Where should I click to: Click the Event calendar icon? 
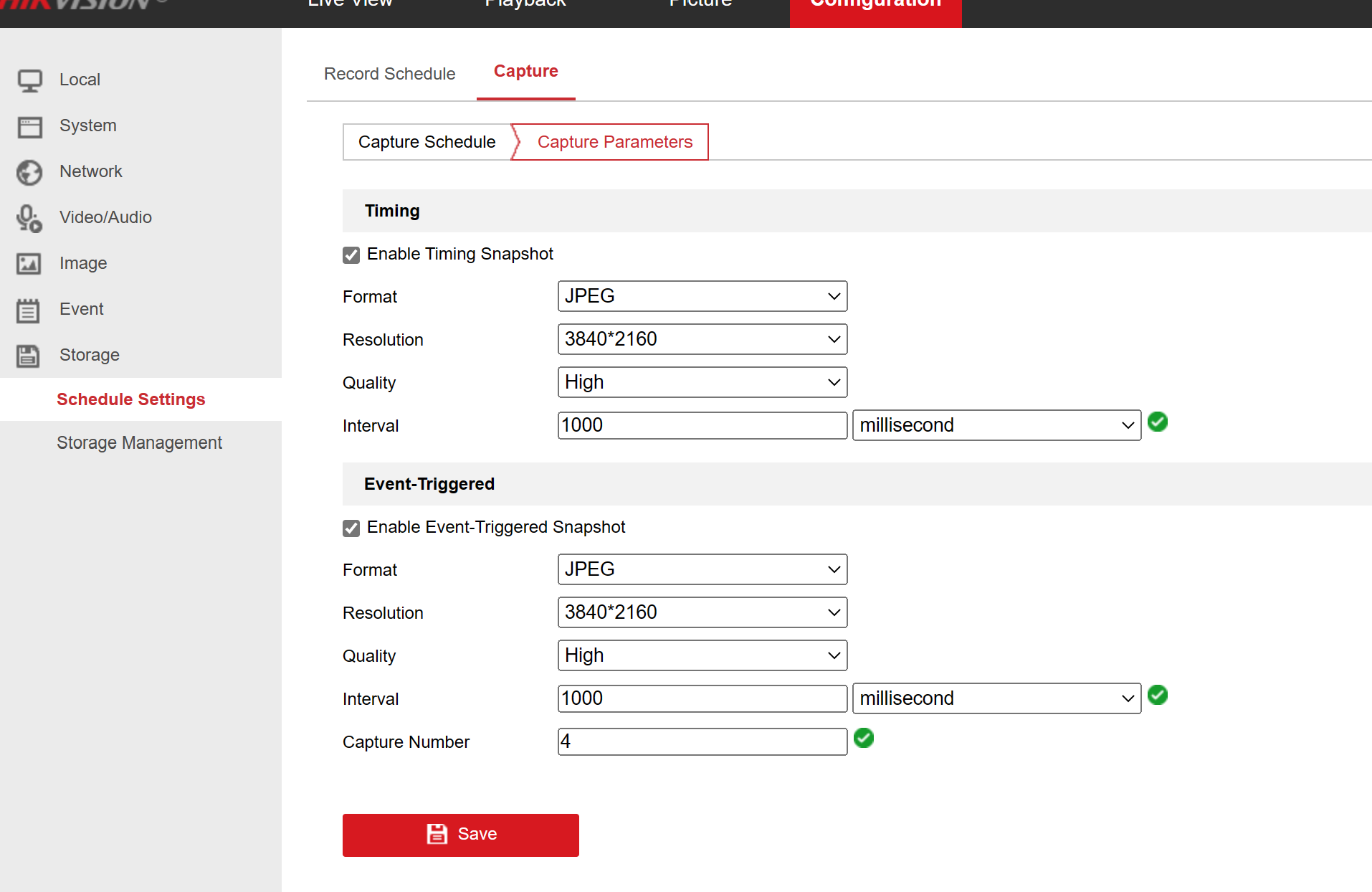coord(29,310)
